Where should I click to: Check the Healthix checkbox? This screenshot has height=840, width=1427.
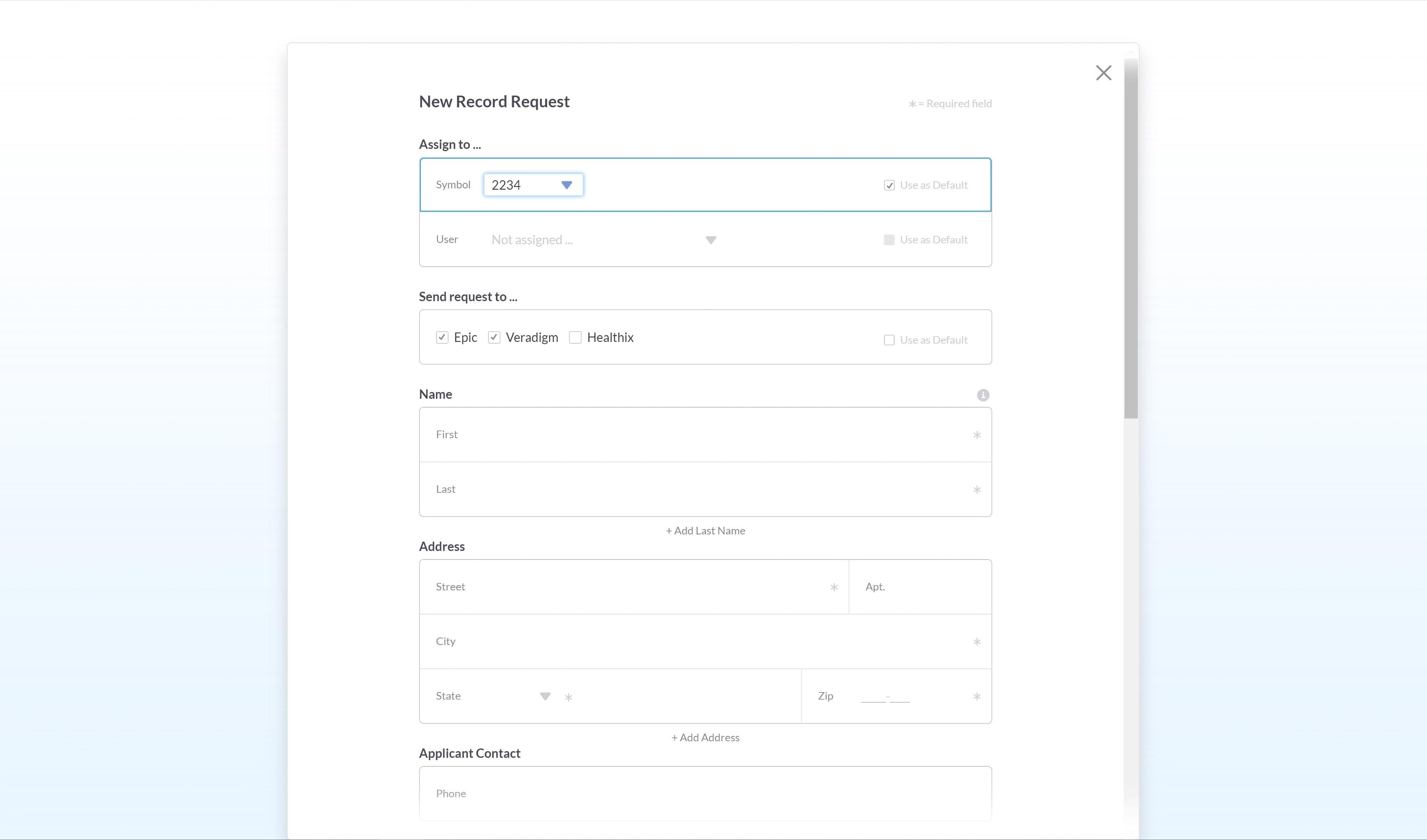point(575,338)
